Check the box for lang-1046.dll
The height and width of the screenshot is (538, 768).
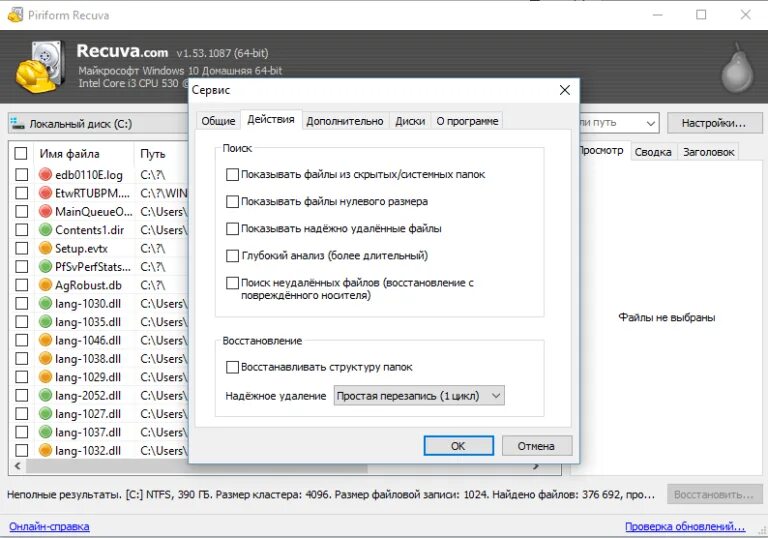pos(21,340)
